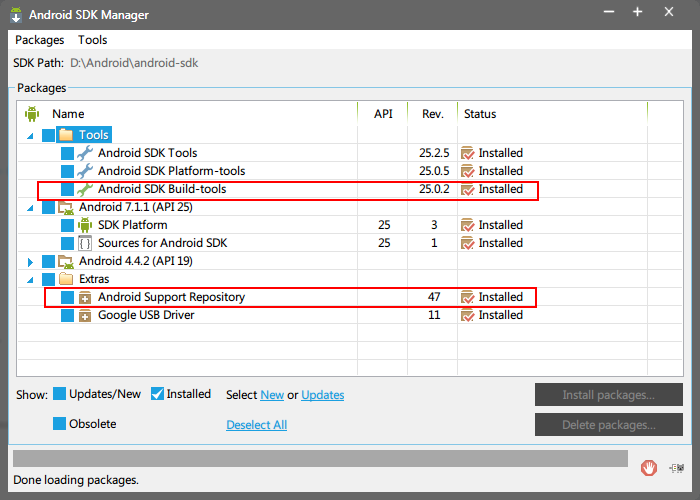Click the red stop hand icon
700x500 pixels.
pos(649,468)
